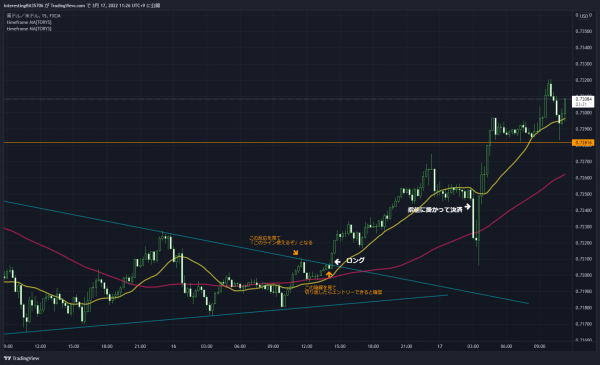Open the USD currency selector on price axis

(584, 16)
